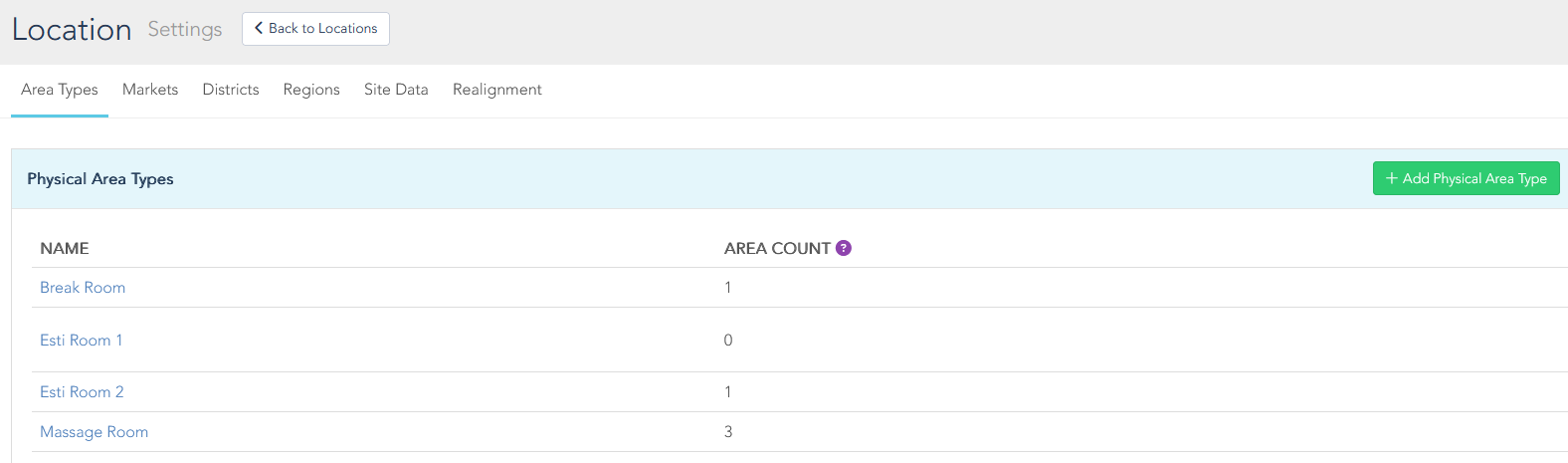Add a new Physical Area Type
Image resolution: width=1568 pixels, height=463 pixels.
[x=1466, y=178]
